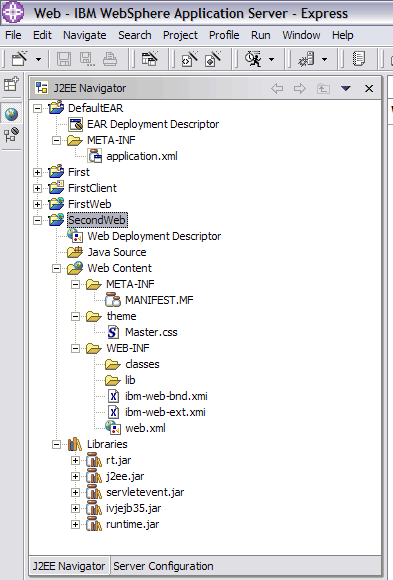
Task: Click the Back arrow in J2EE Navigator
Action: click(277, 88)
